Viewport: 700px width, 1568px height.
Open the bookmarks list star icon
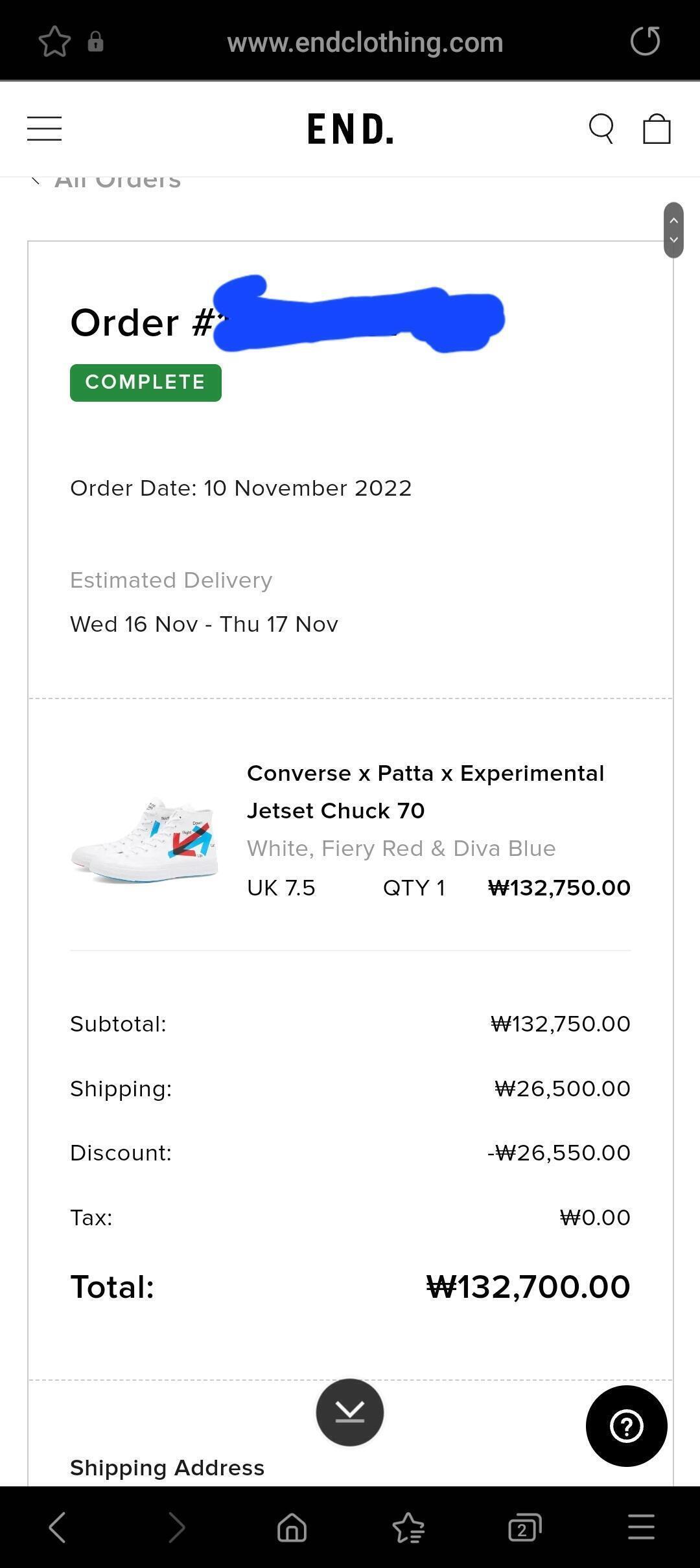click(408, 1528)
